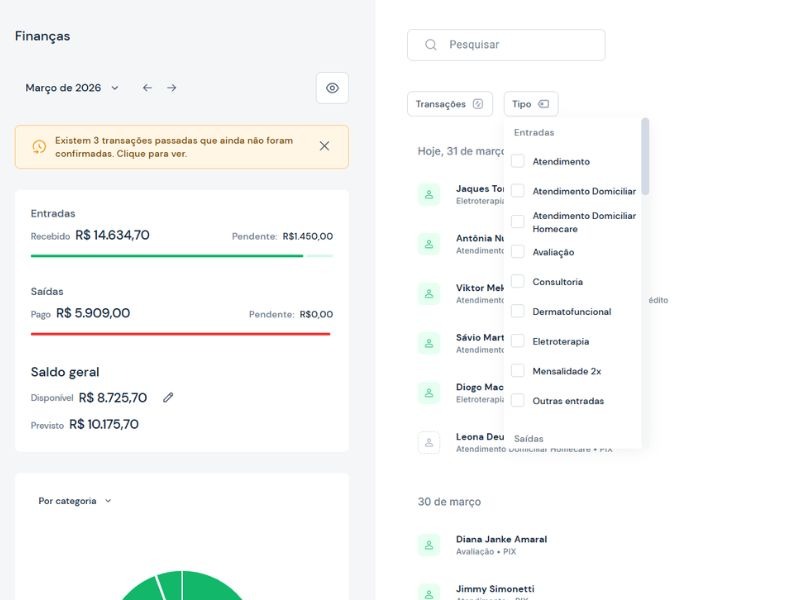Image resolution: width=800 pixels, height=600 pixels.
Task: Click the person icon beside Leona transaction
Action: tap(429, 442)
